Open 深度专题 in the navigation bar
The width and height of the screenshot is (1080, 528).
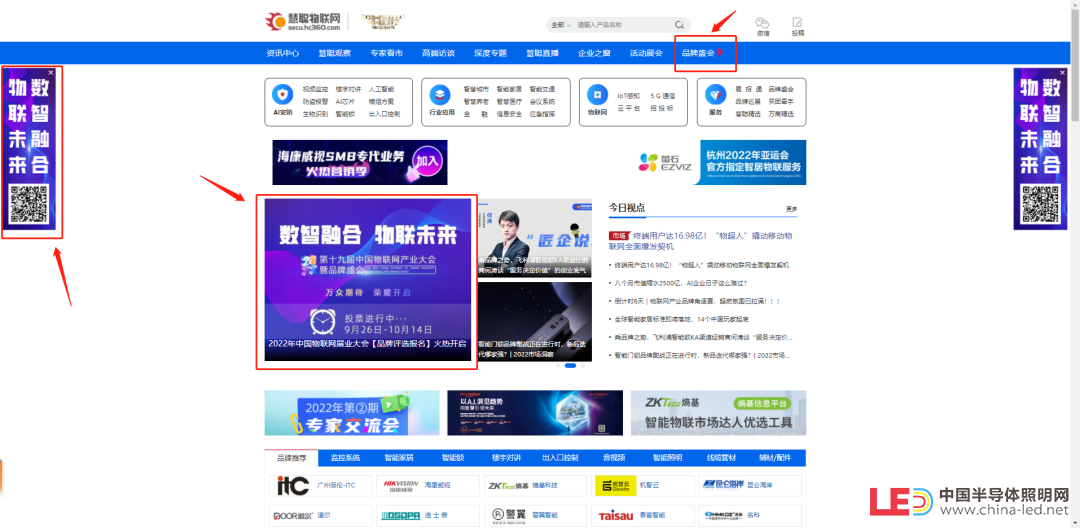pos(490,53)
